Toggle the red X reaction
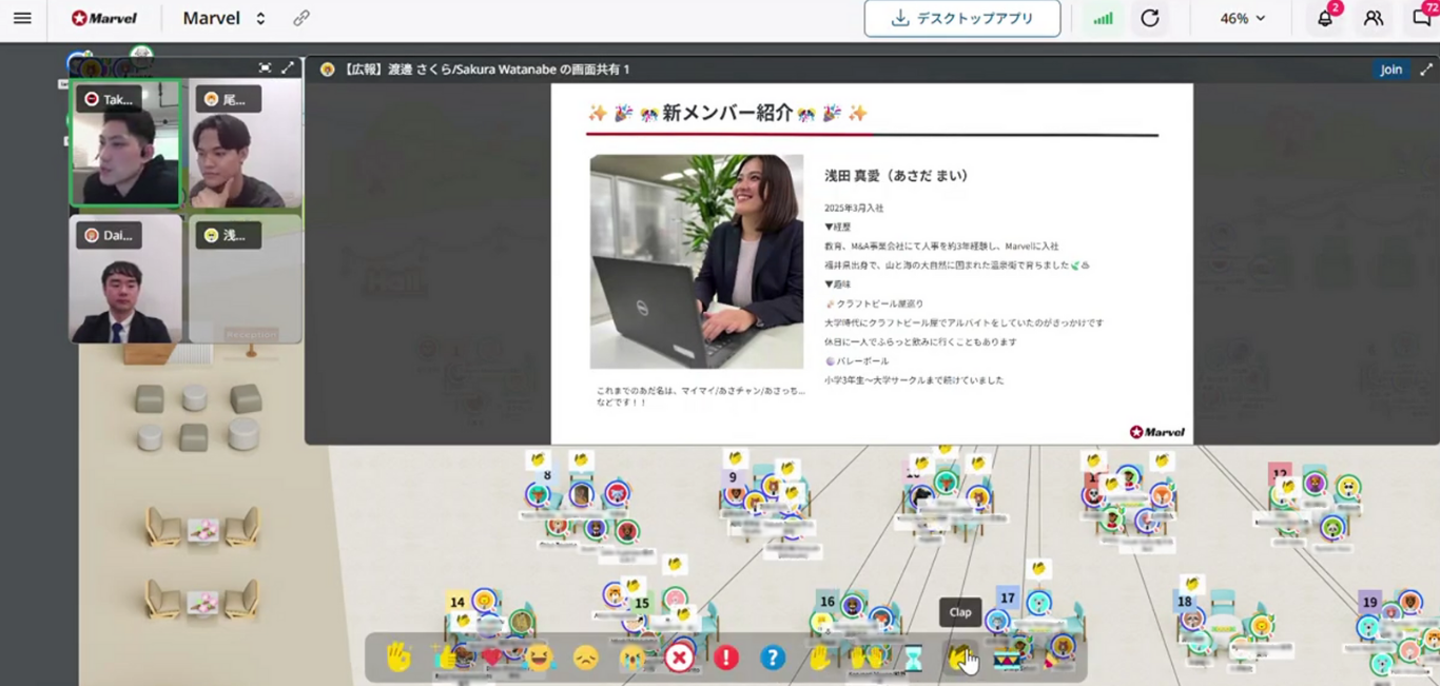The image size is (1440, 686). [679, 657]
